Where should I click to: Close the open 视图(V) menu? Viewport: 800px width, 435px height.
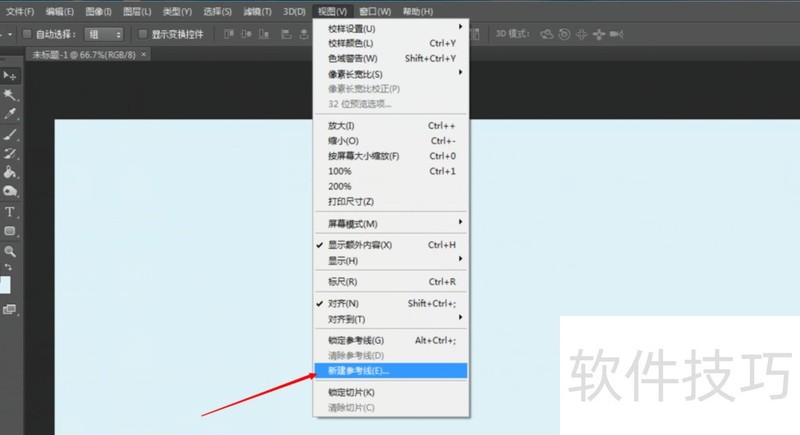tap(332, 11)
